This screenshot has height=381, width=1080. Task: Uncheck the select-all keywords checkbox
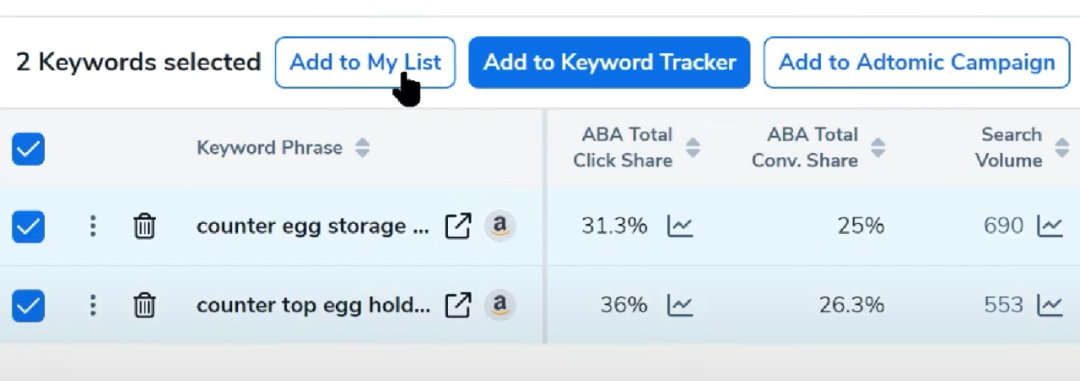pos(28,149)
